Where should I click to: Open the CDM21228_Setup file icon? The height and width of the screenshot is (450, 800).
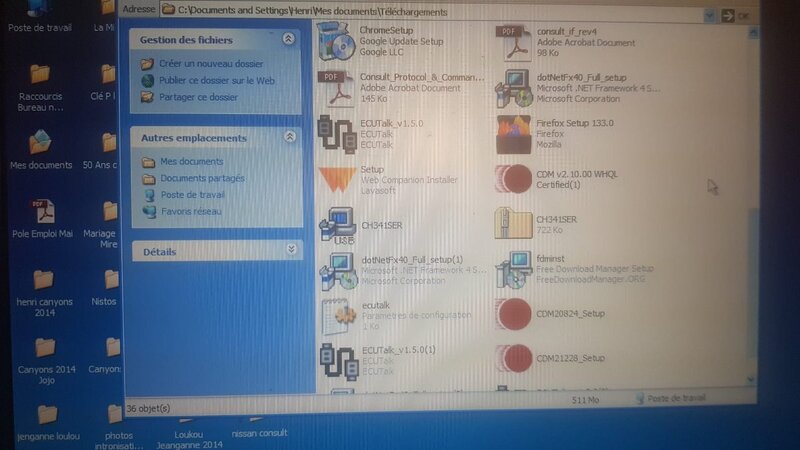pos(515,358)
